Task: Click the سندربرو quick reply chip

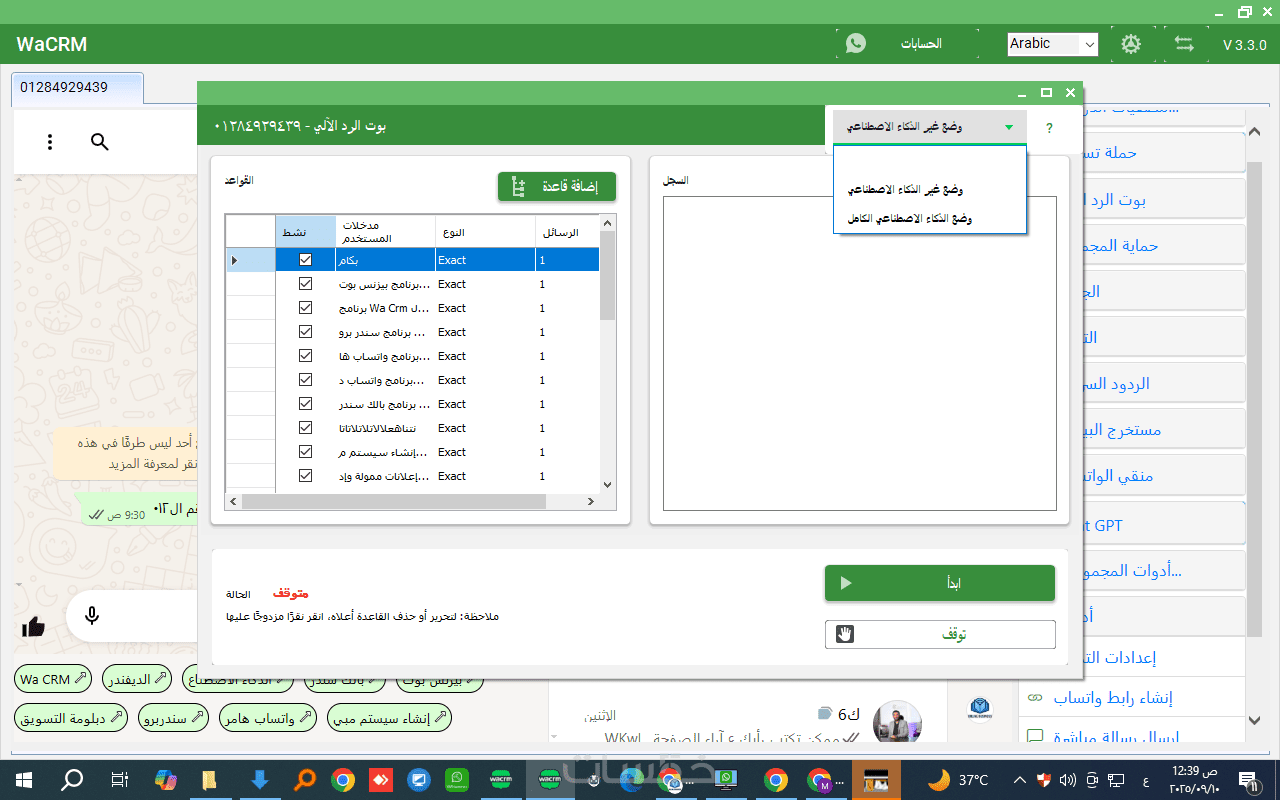Action: point(173,717)
